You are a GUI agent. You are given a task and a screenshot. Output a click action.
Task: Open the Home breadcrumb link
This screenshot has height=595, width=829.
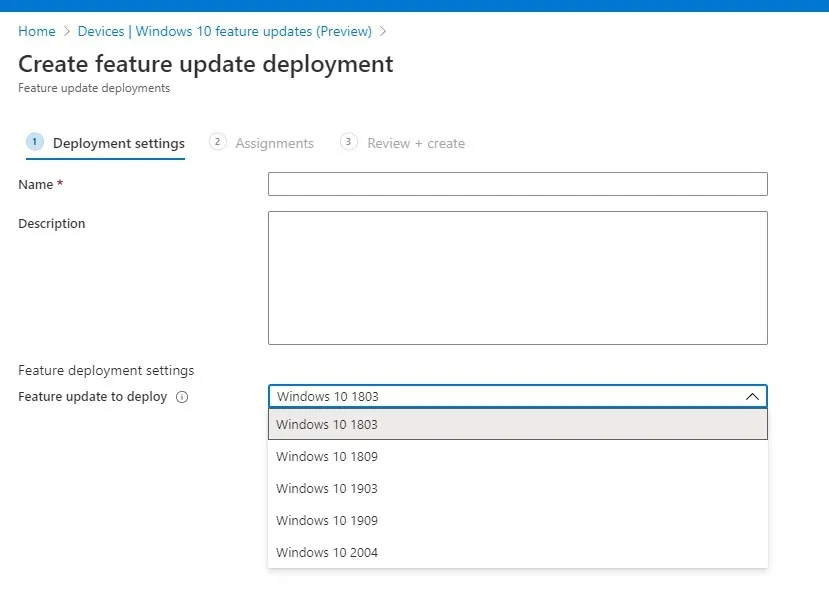(x=36, y=31)
